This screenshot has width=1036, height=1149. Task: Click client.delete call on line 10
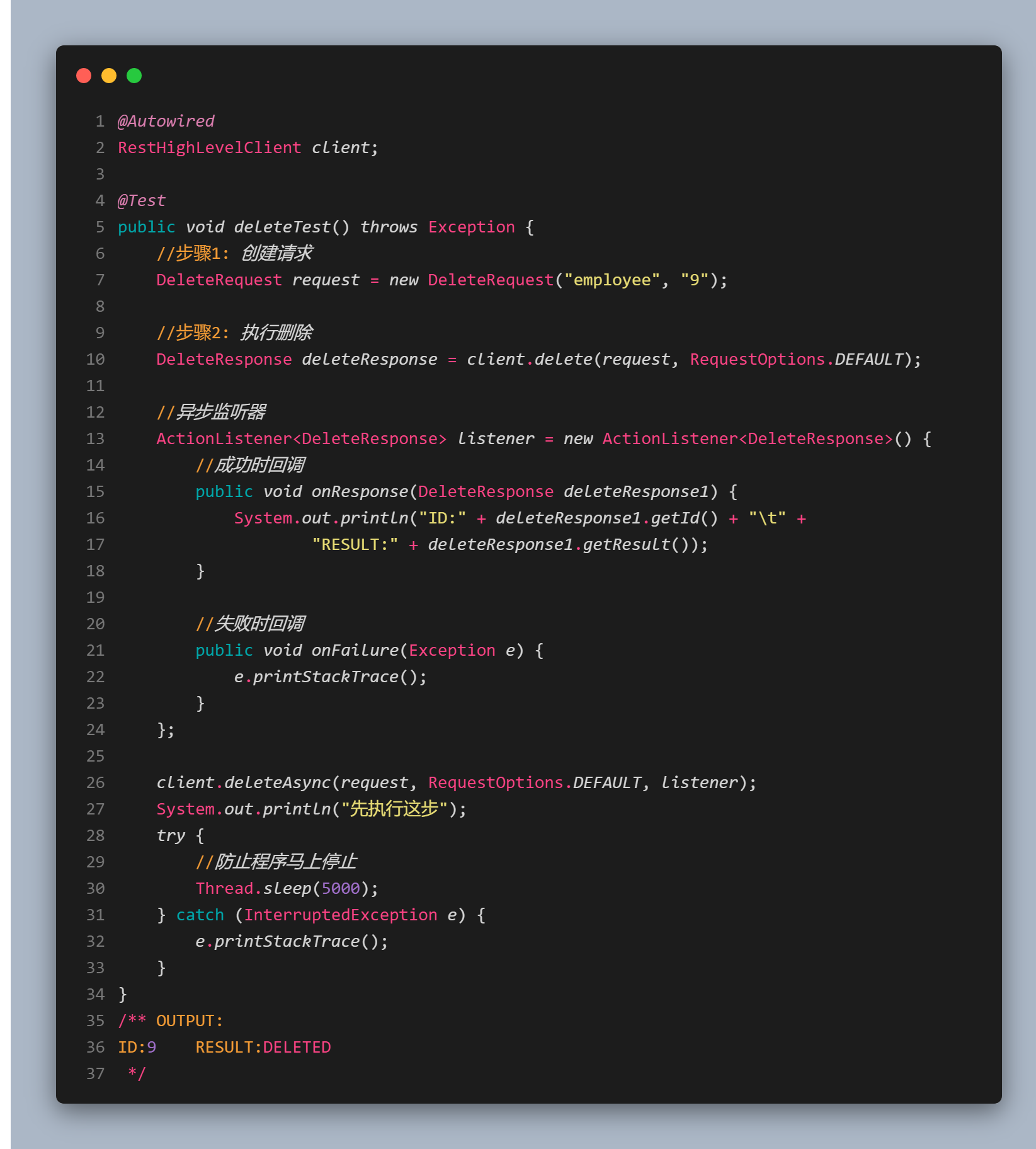[529, 359]
